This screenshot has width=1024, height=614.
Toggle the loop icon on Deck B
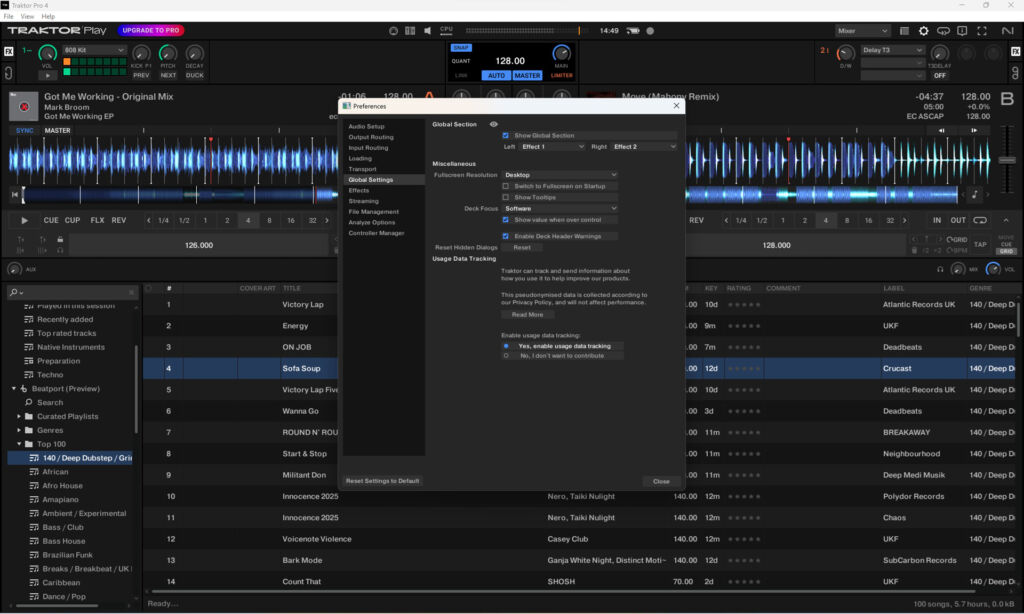coord(980,220)
